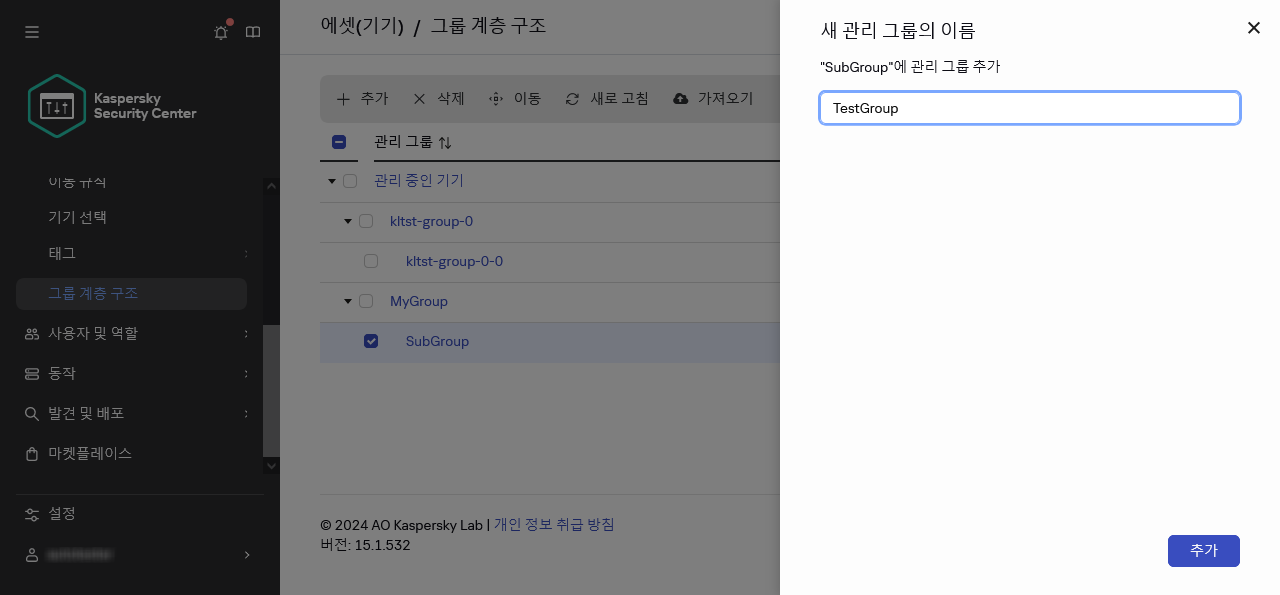Viewport: 1280px width, 595px height.
Task: Open the 개인 정보 취급 방침 link
Action: tap(553, 524)
